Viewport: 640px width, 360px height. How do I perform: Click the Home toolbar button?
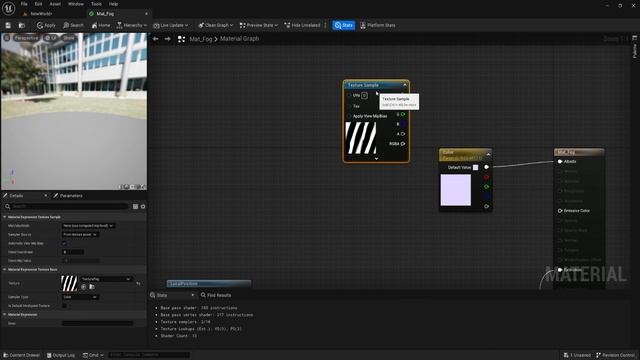(101, 25)
